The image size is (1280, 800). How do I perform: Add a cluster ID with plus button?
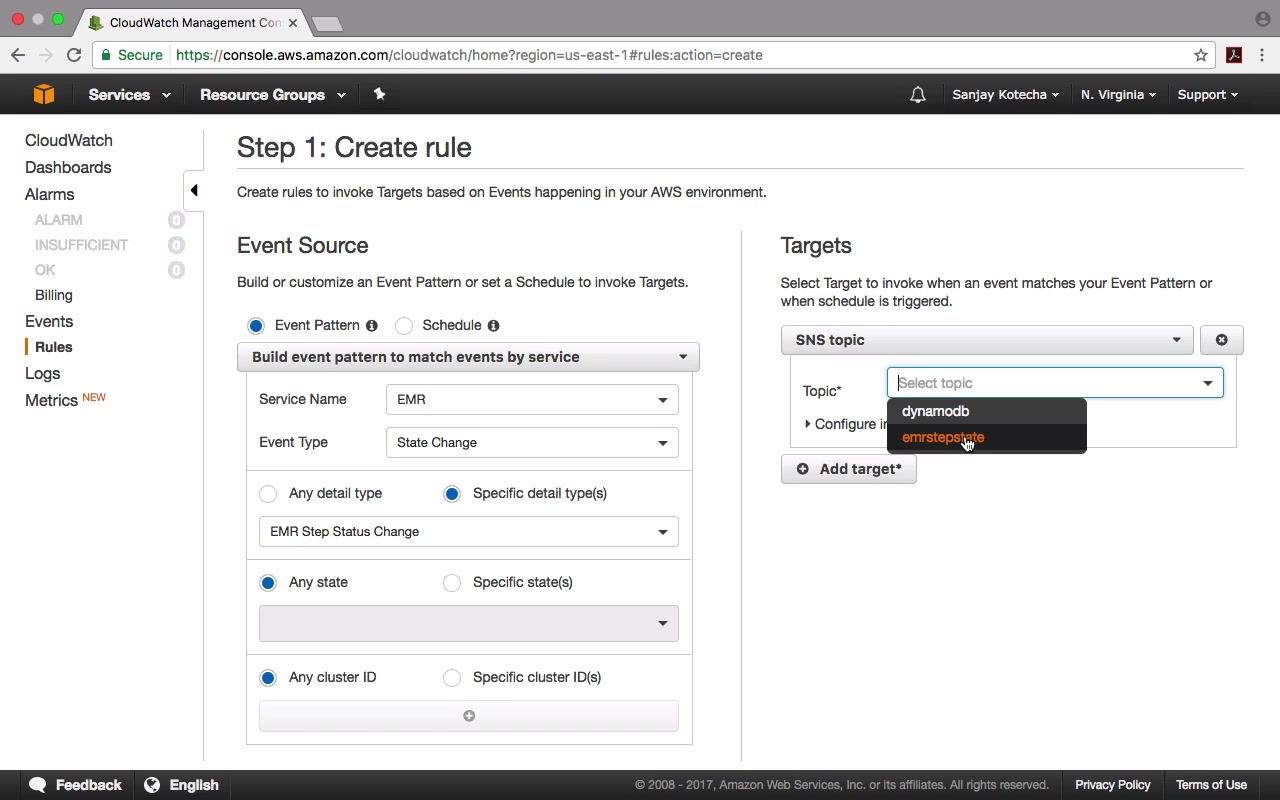pos(469,716)
